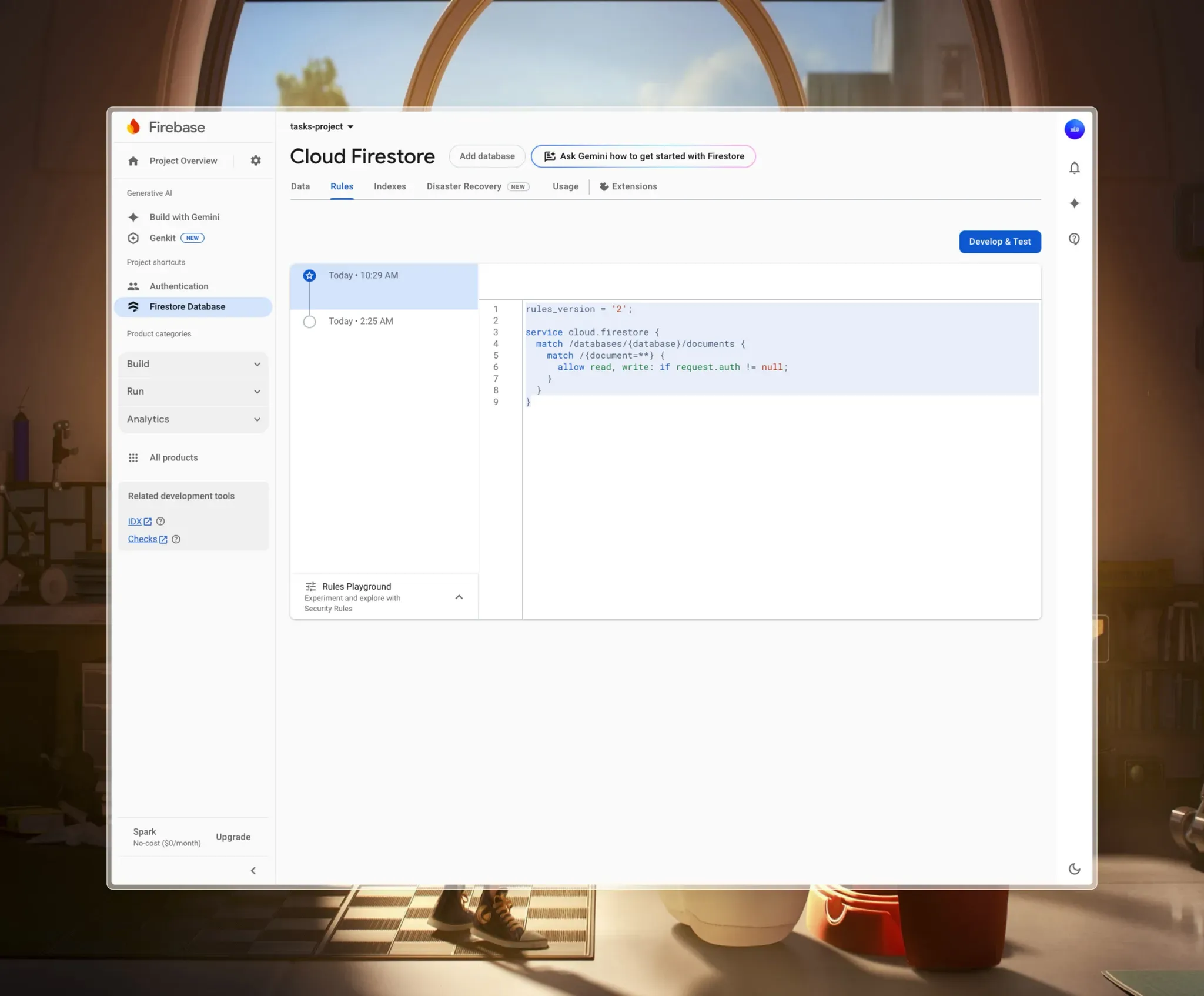Image resolution: width=1204 pixels, height=996 pixels.
Task: Switch to the Indexes tab
Action: (390, 186)
